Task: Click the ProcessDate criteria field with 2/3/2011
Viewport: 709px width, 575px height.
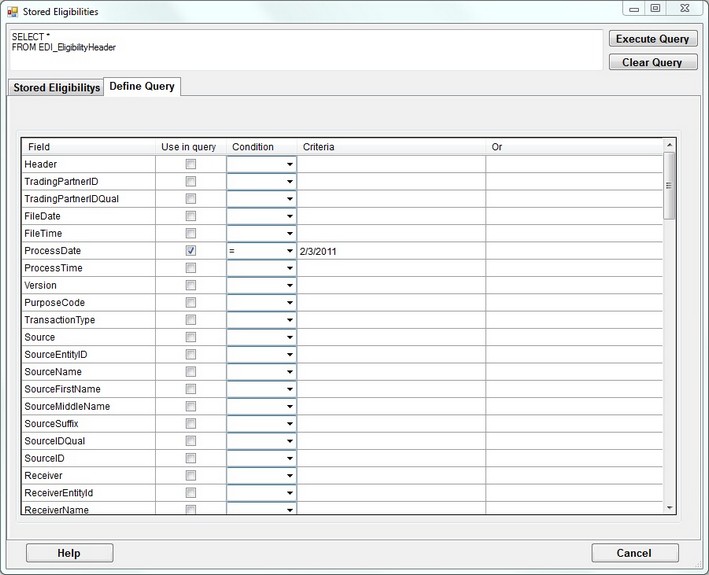Action: click(x=390, y=251)
